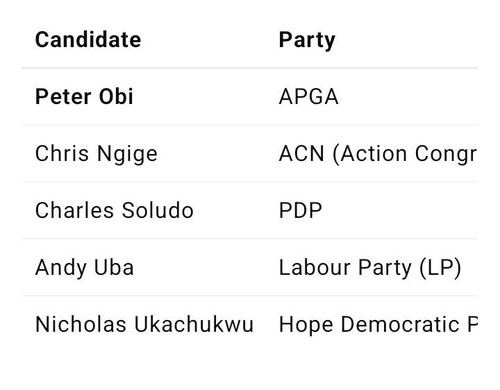Click the Candidate column header

(88, 40)
